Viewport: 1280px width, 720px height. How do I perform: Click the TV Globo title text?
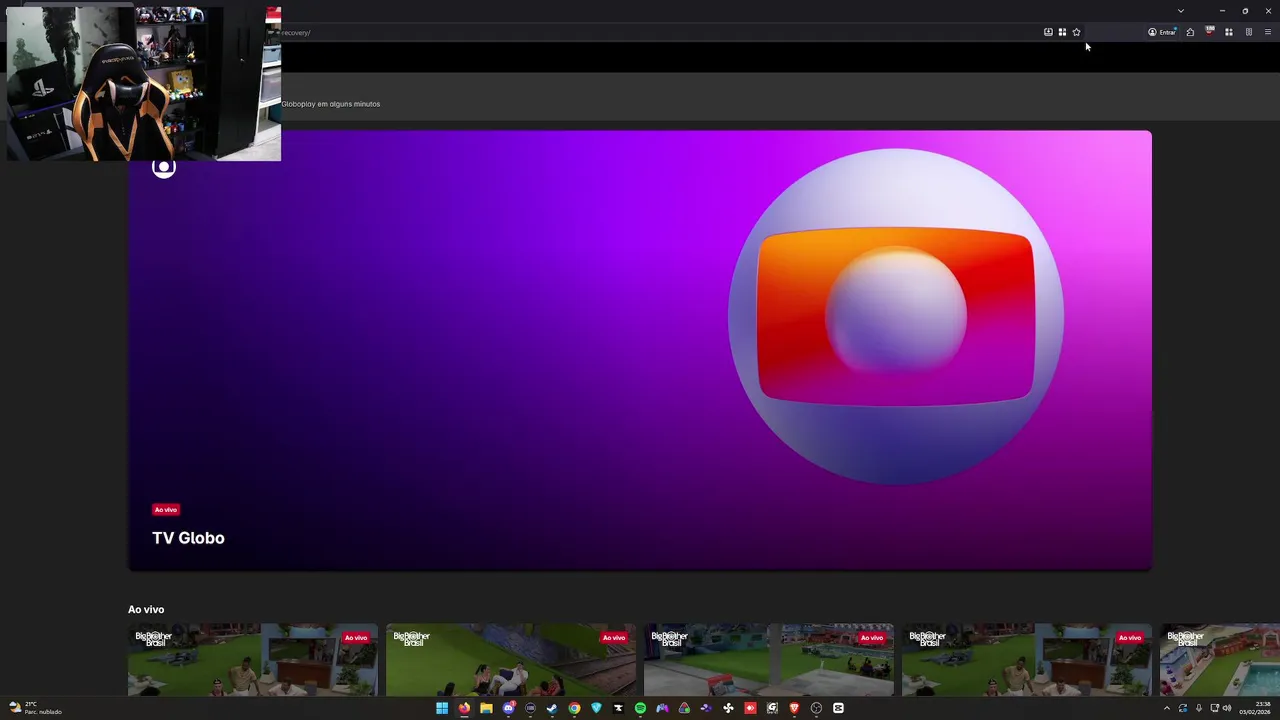pos(188,538)
